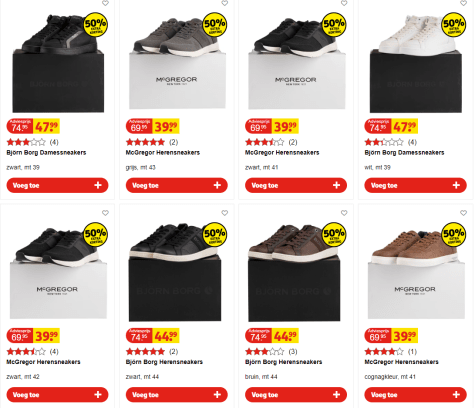Screen dimensions: 475x408
Task: Add cognac McGregor mt 41 sneakers via Voeg toe
Action: point(415,395)
